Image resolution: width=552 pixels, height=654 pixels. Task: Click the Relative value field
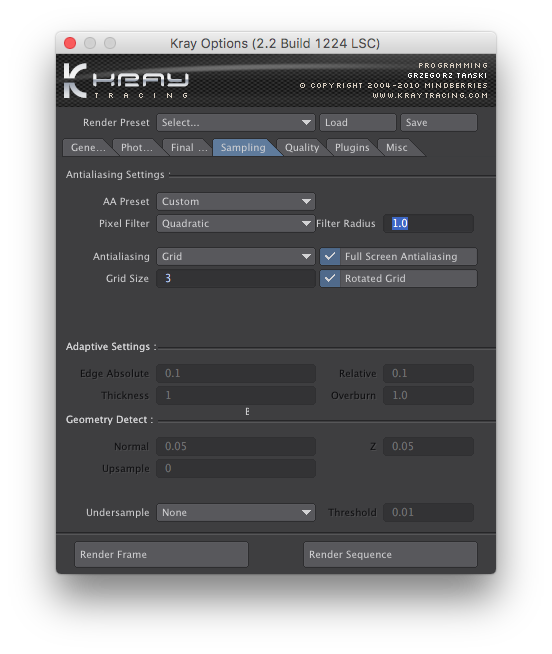(428, 373)
